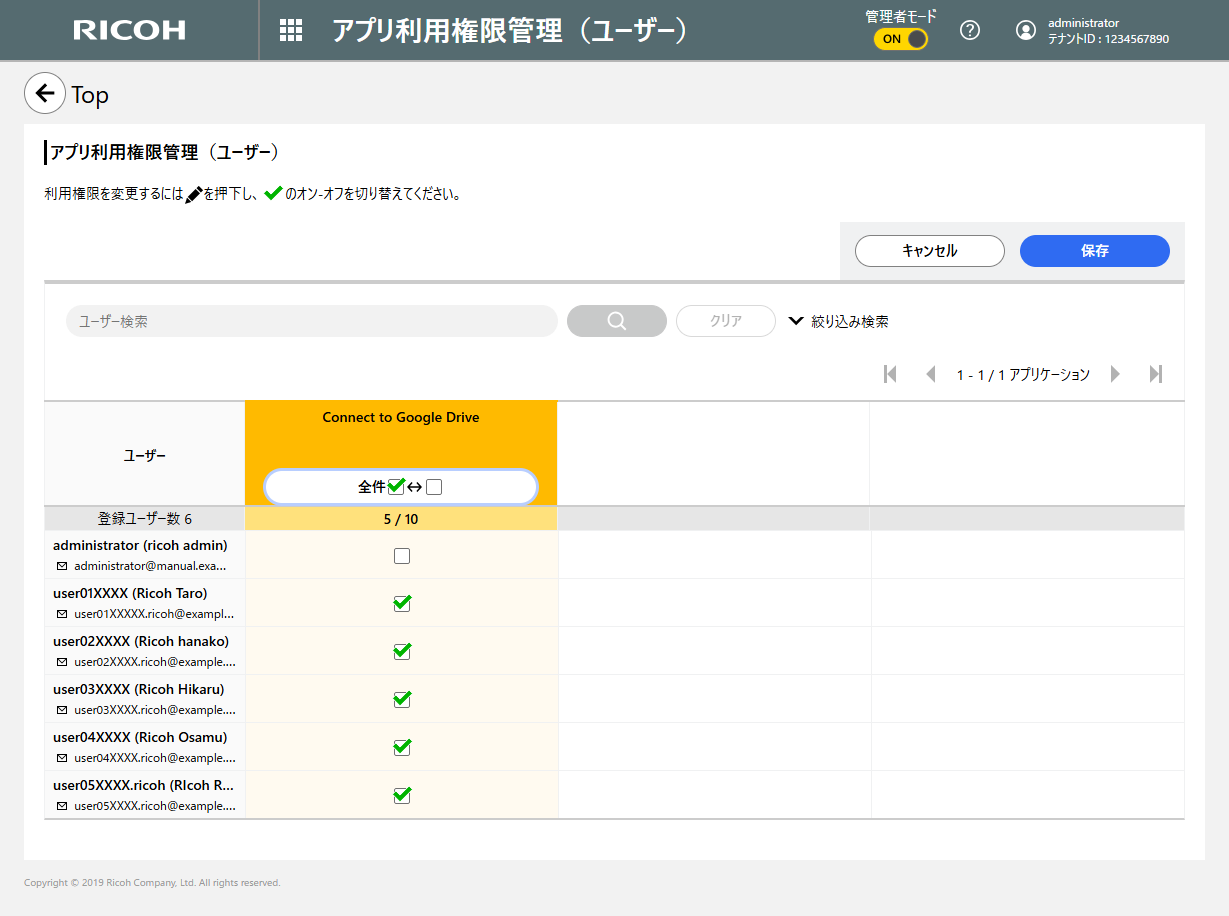This screenshot has height=916, width=1229.
Task: Click the 5 / 10 license count
Action: (401, 519)
